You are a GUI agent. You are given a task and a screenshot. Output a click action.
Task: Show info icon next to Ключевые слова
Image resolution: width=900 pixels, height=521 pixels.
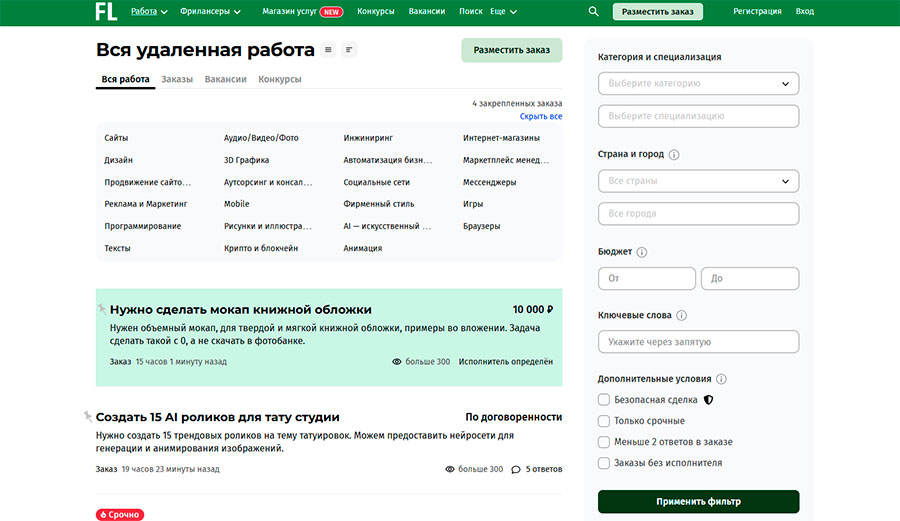point(681,316)
